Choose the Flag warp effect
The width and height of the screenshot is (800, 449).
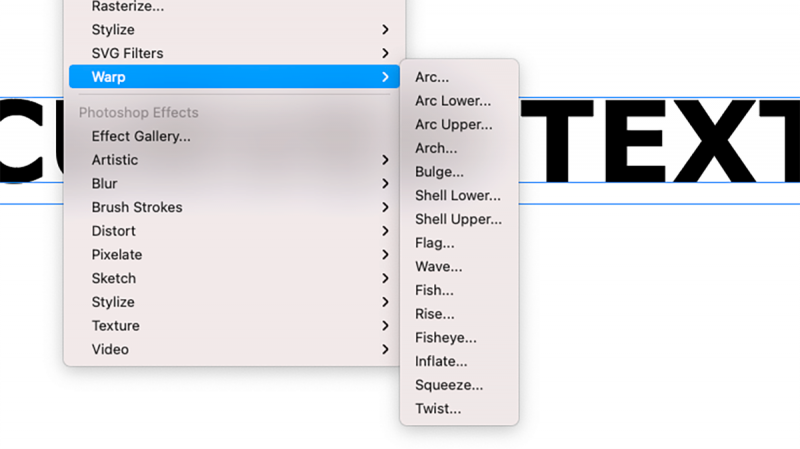pos(459,243)
